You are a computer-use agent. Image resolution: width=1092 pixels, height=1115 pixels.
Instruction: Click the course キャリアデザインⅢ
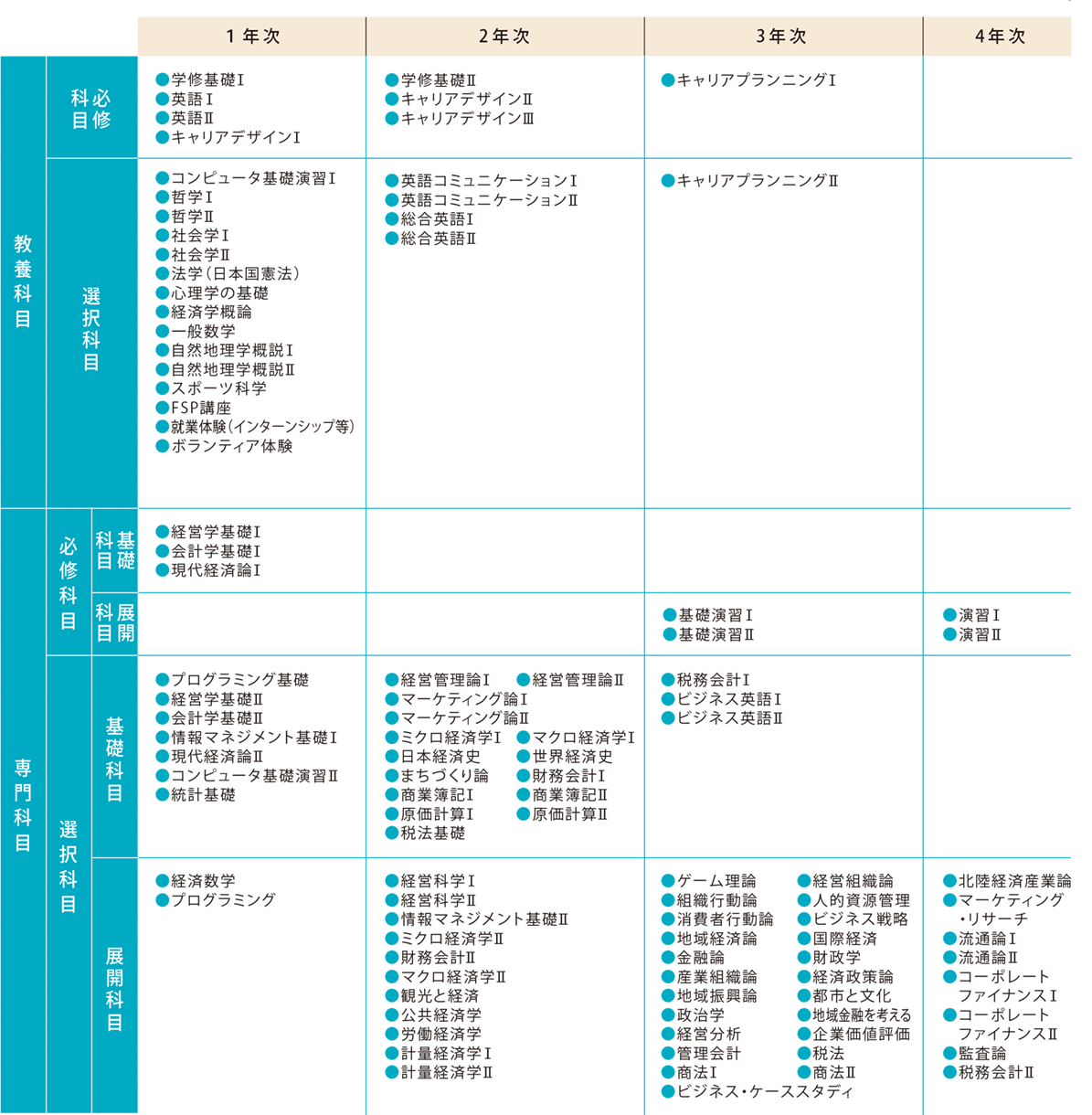coord(460,119)
